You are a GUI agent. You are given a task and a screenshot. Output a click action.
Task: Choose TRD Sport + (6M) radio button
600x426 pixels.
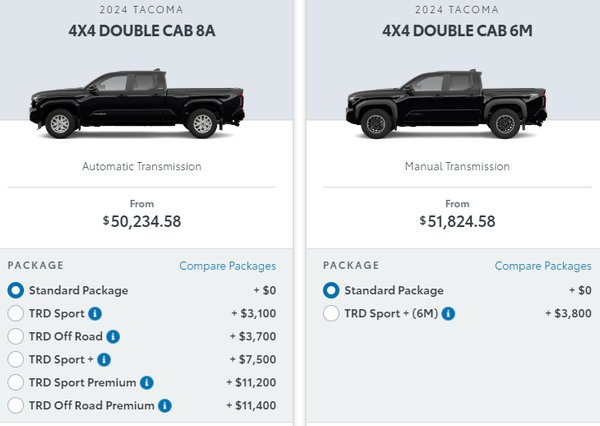click(331, 313)
